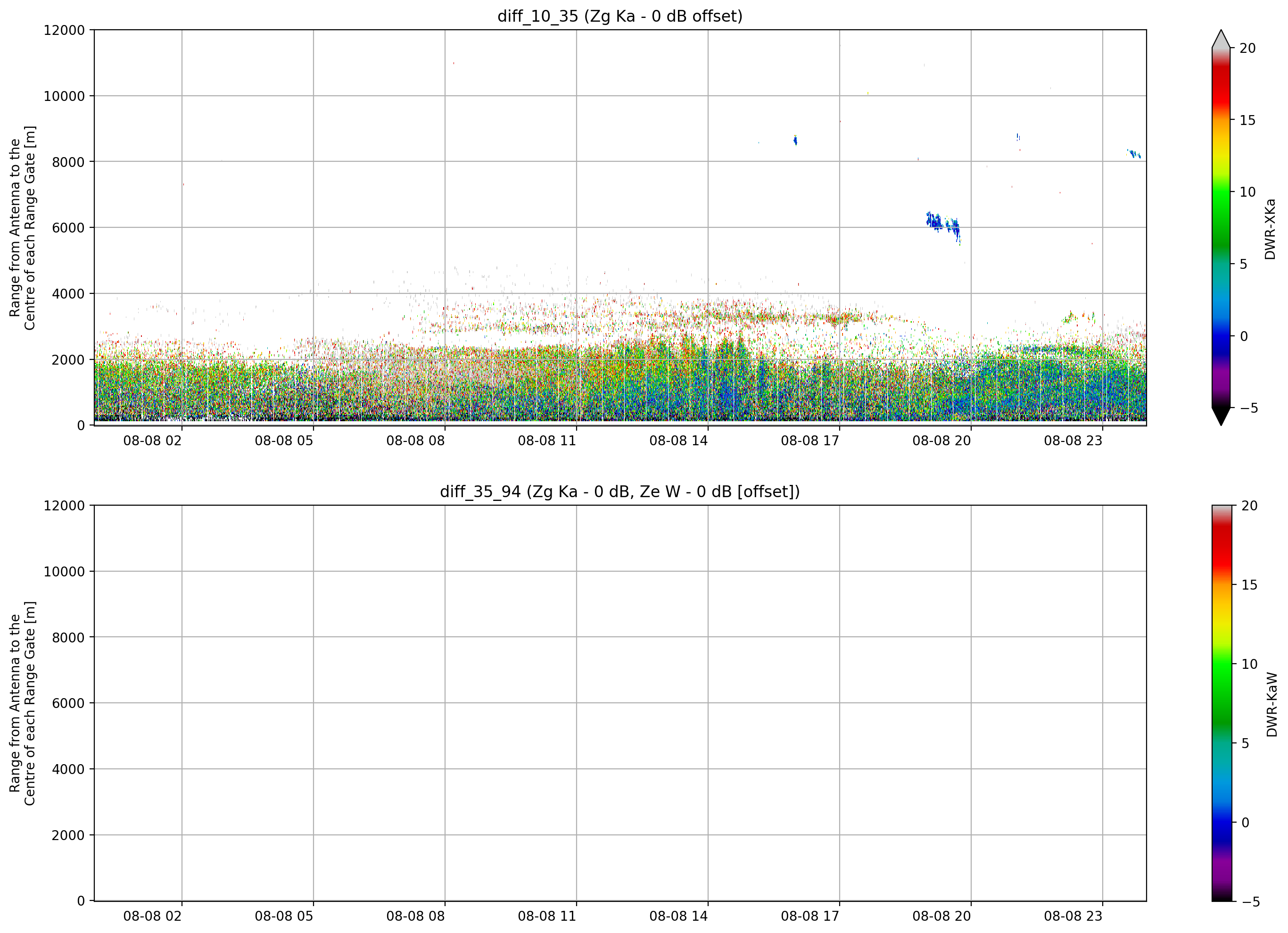Screen dimensions: 1288x933
Task: Click the 08-08 20 tick label on bottom plot
Action: 941,916
